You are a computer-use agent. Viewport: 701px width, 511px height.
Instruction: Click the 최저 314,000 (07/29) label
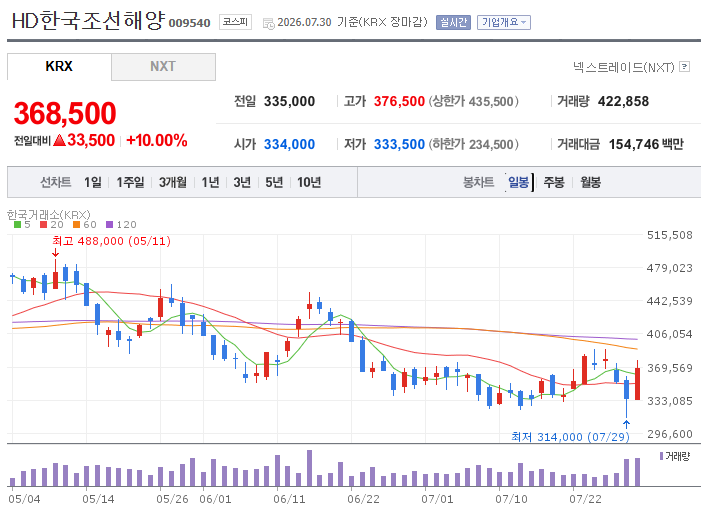[570, 437]
